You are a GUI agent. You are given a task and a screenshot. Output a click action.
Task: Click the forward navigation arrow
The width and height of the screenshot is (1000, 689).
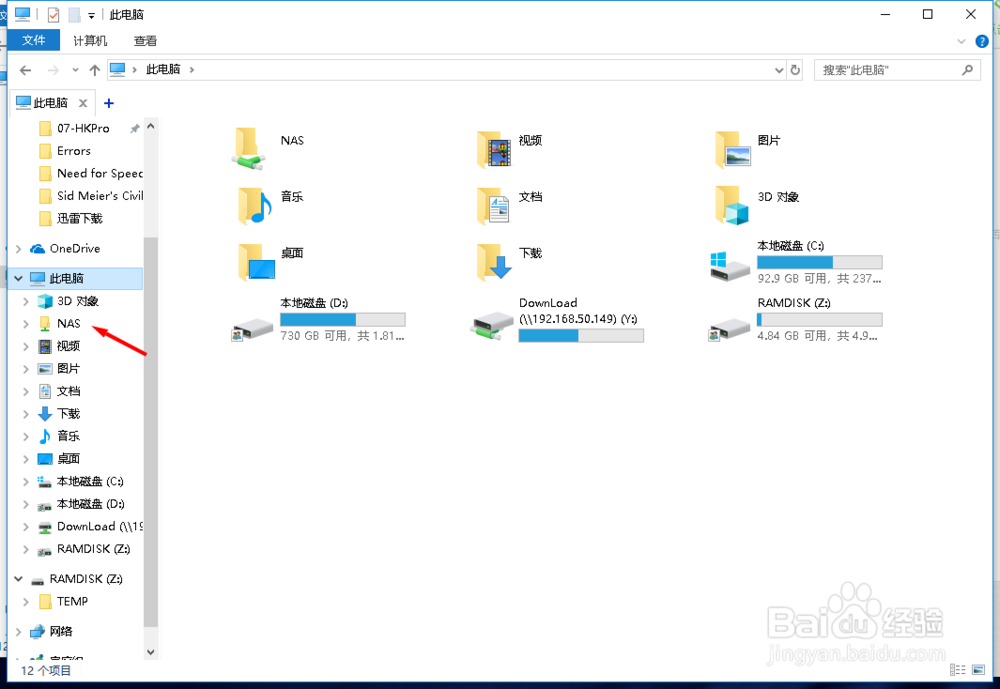click(x=54, y=70)
